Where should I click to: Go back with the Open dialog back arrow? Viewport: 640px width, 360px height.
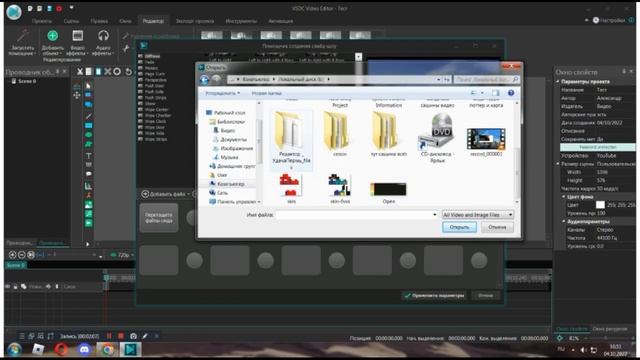pos(204,79)
